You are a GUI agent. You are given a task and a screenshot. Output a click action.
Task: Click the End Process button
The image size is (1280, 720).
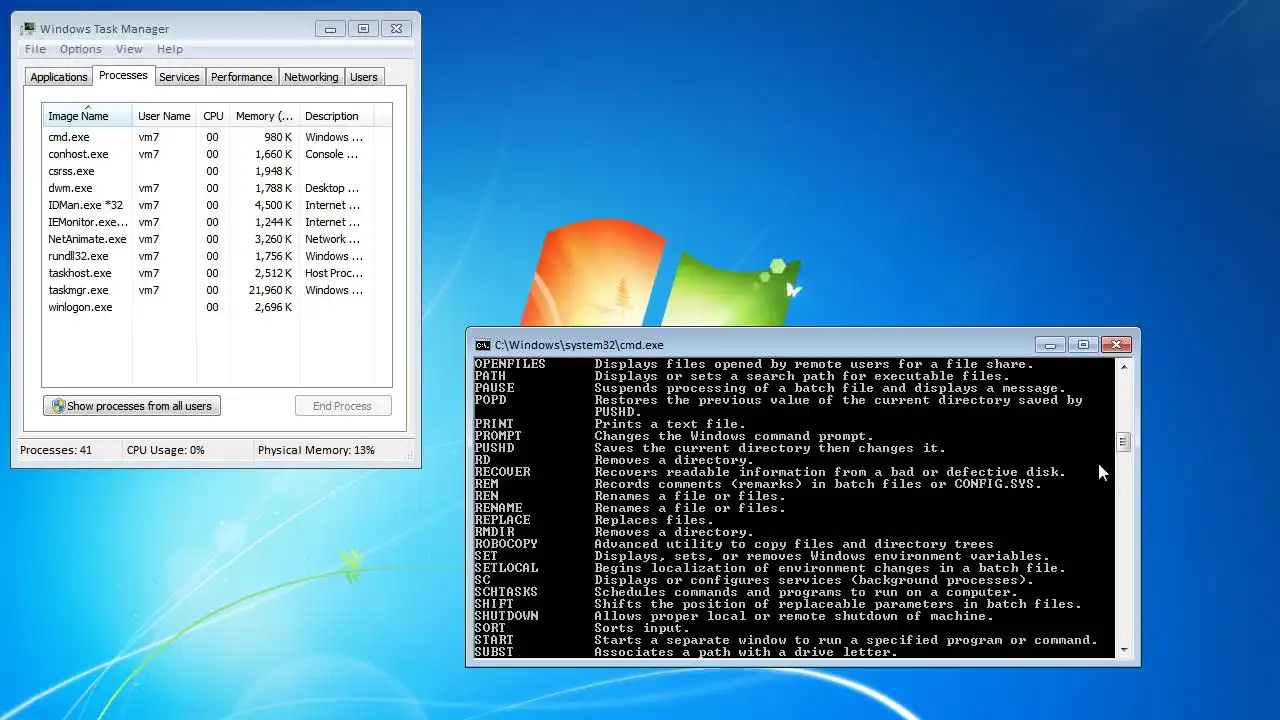[342, 406]
